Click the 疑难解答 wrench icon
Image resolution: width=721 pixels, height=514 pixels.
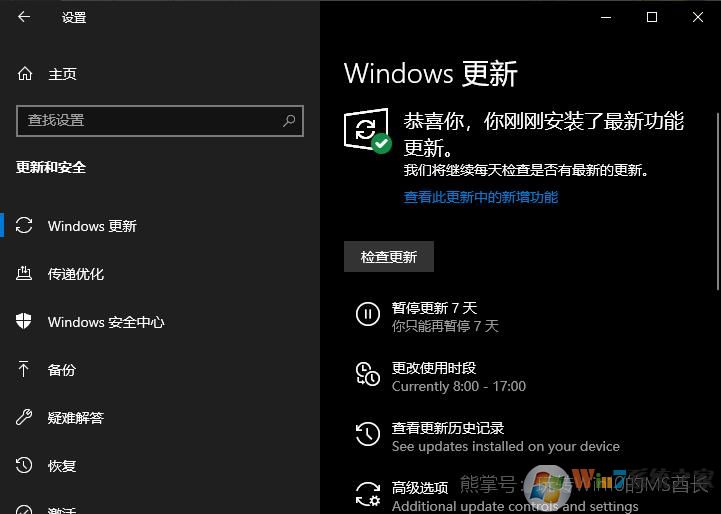pos(24,417)
